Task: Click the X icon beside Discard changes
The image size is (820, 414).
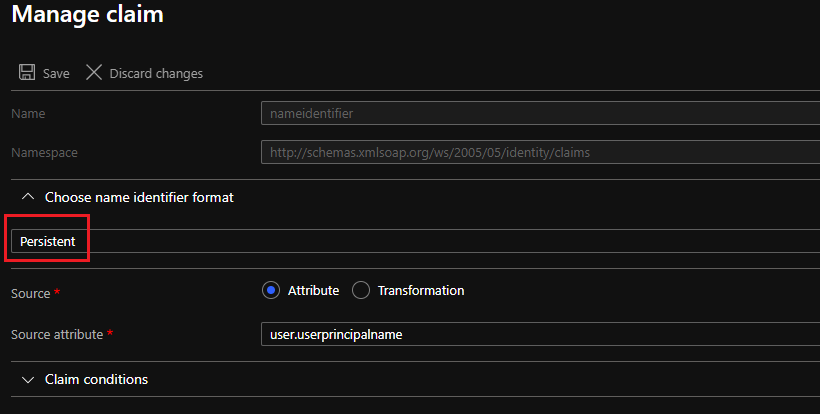Action: click(x=94, y=72)
